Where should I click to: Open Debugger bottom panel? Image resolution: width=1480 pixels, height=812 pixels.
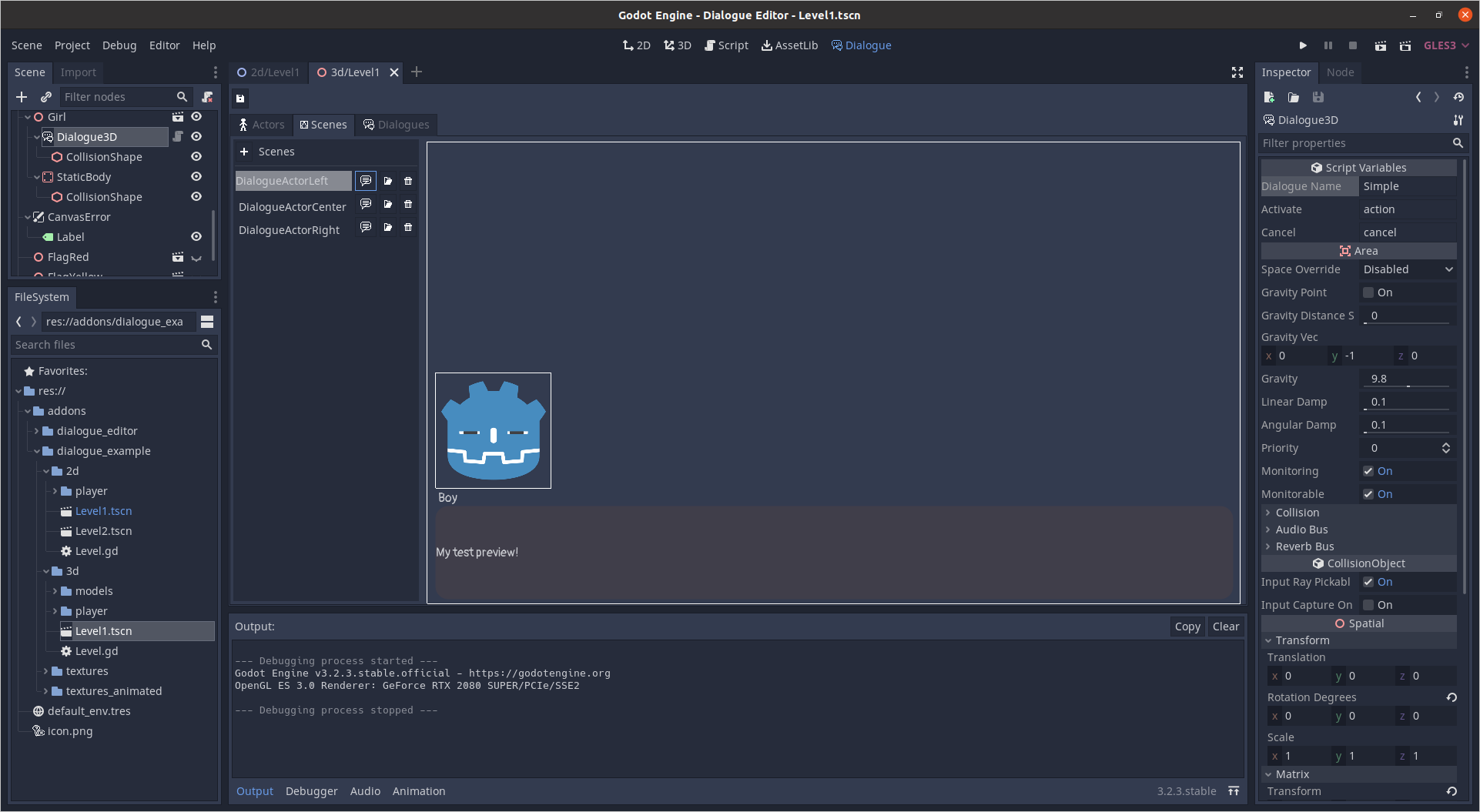pyautogui.click(x=311, y=791)
